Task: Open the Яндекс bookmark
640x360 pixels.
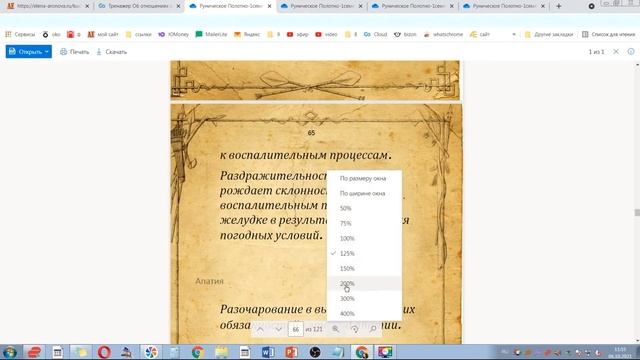Action: click(x=247, y=34)
